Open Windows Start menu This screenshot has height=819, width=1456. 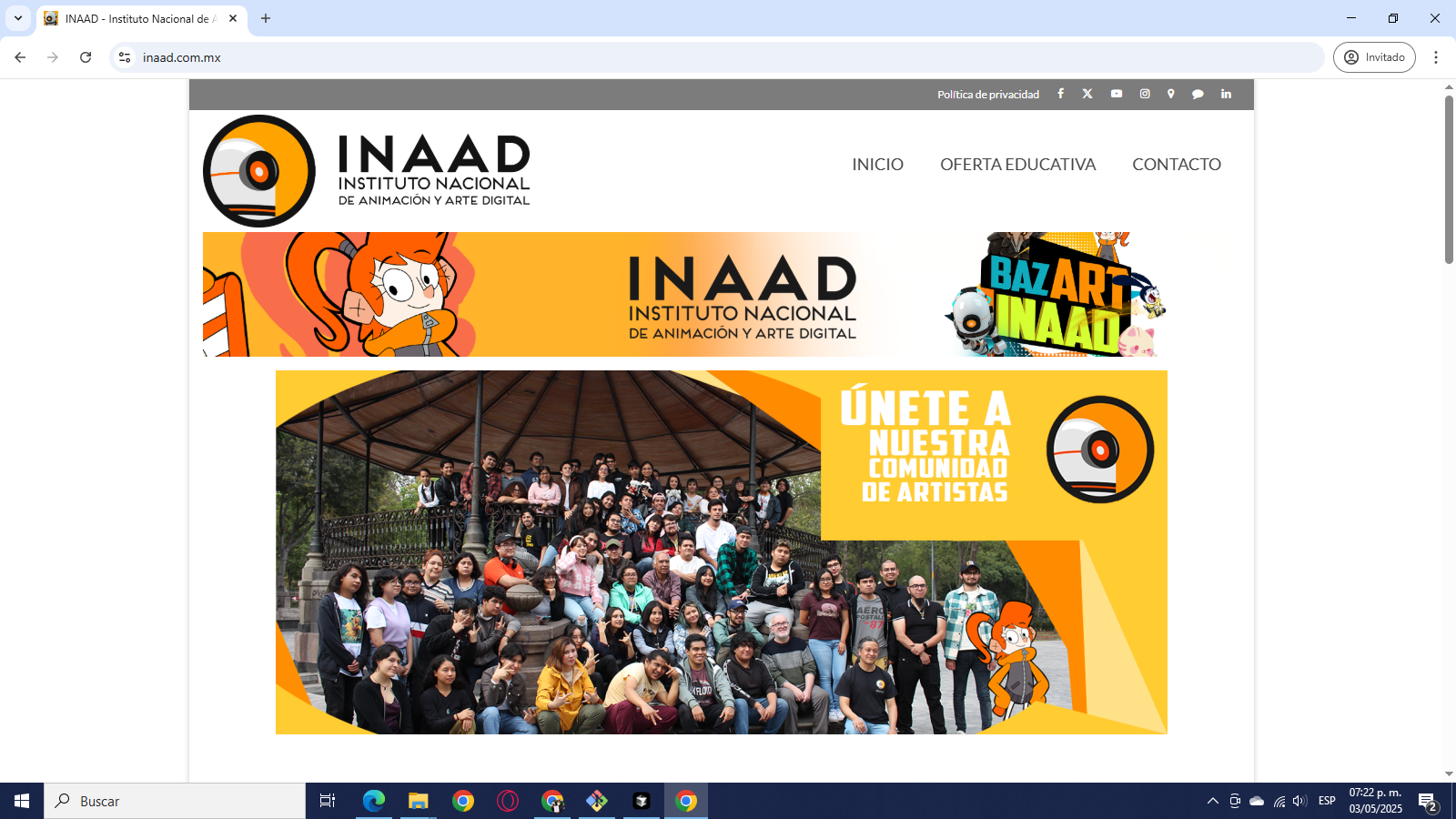(x=22, y=801)
